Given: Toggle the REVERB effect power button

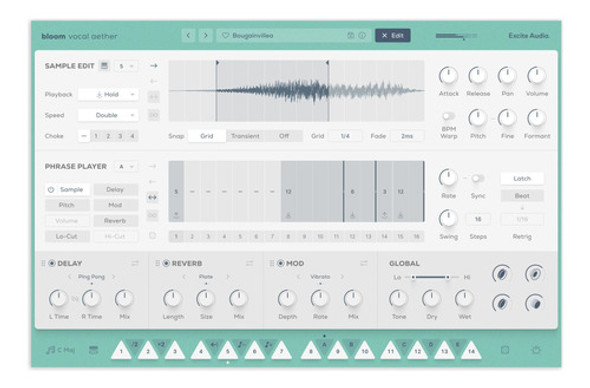Looking at the screenshot, I should point(166,263).
